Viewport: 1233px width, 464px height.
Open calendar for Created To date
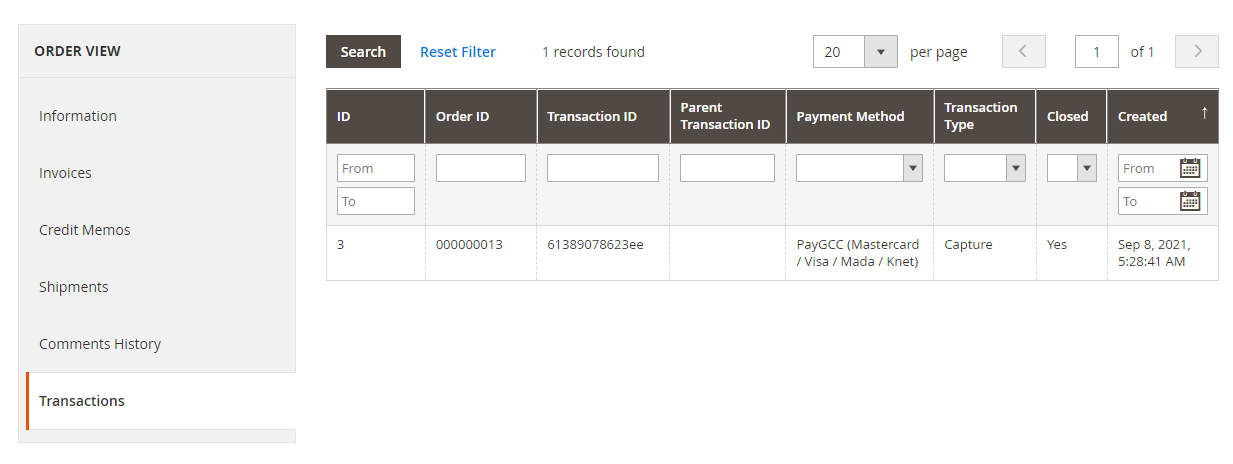pyautogui.click(x=1190, y=201)
